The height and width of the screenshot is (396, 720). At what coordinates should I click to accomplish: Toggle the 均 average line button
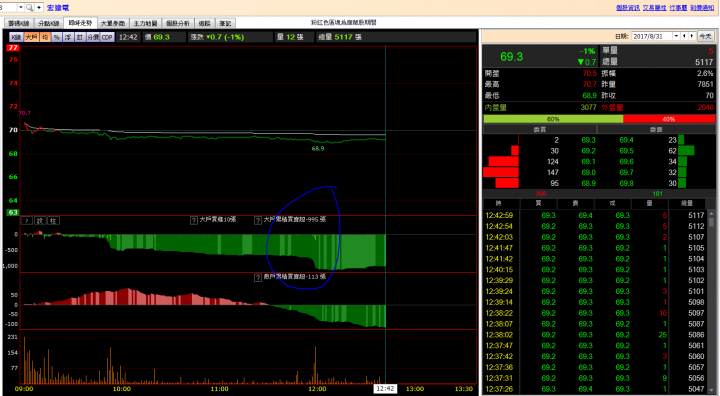[45, 37]
